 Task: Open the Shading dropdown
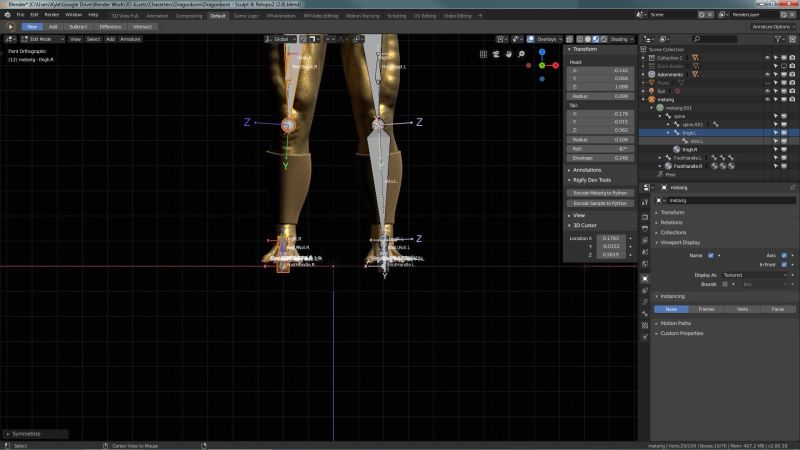621,39
